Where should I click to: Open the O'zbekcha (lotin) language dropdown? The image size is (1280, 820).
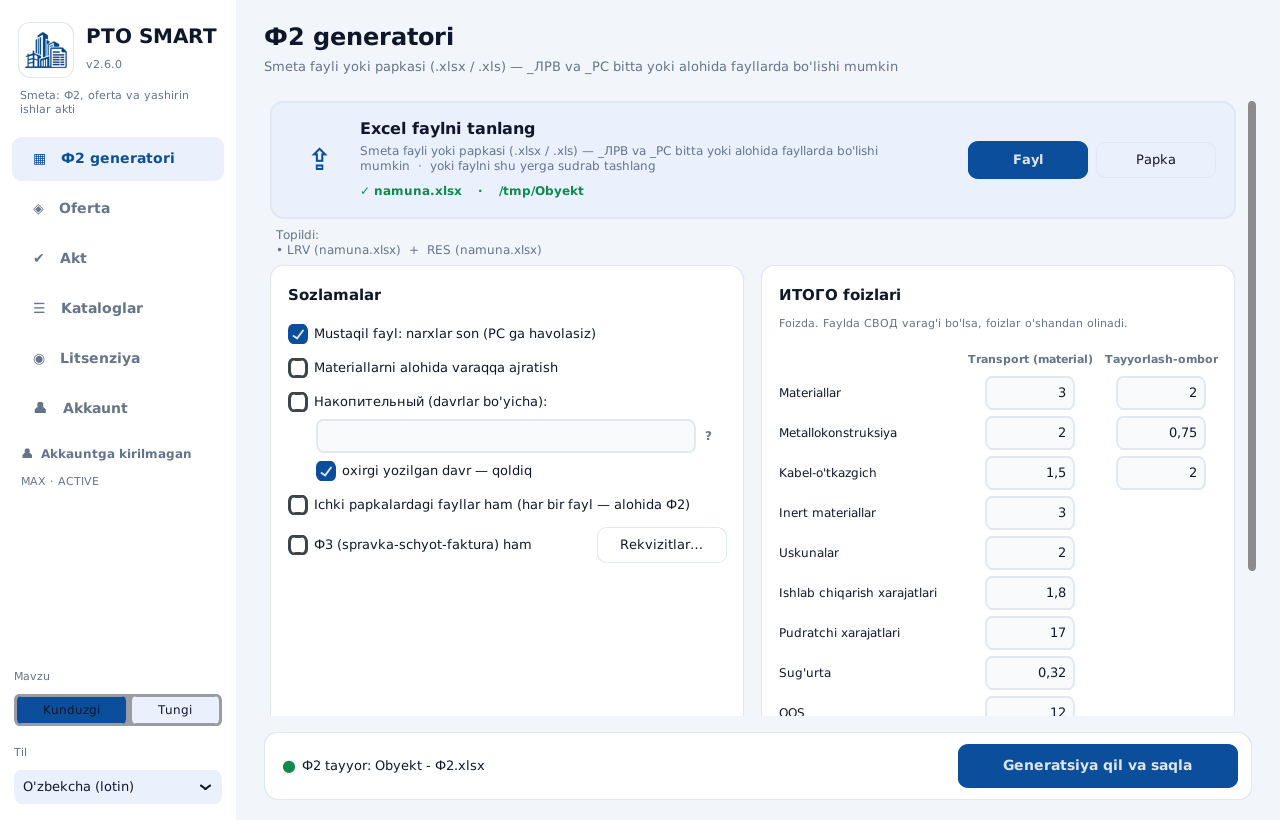118,787
